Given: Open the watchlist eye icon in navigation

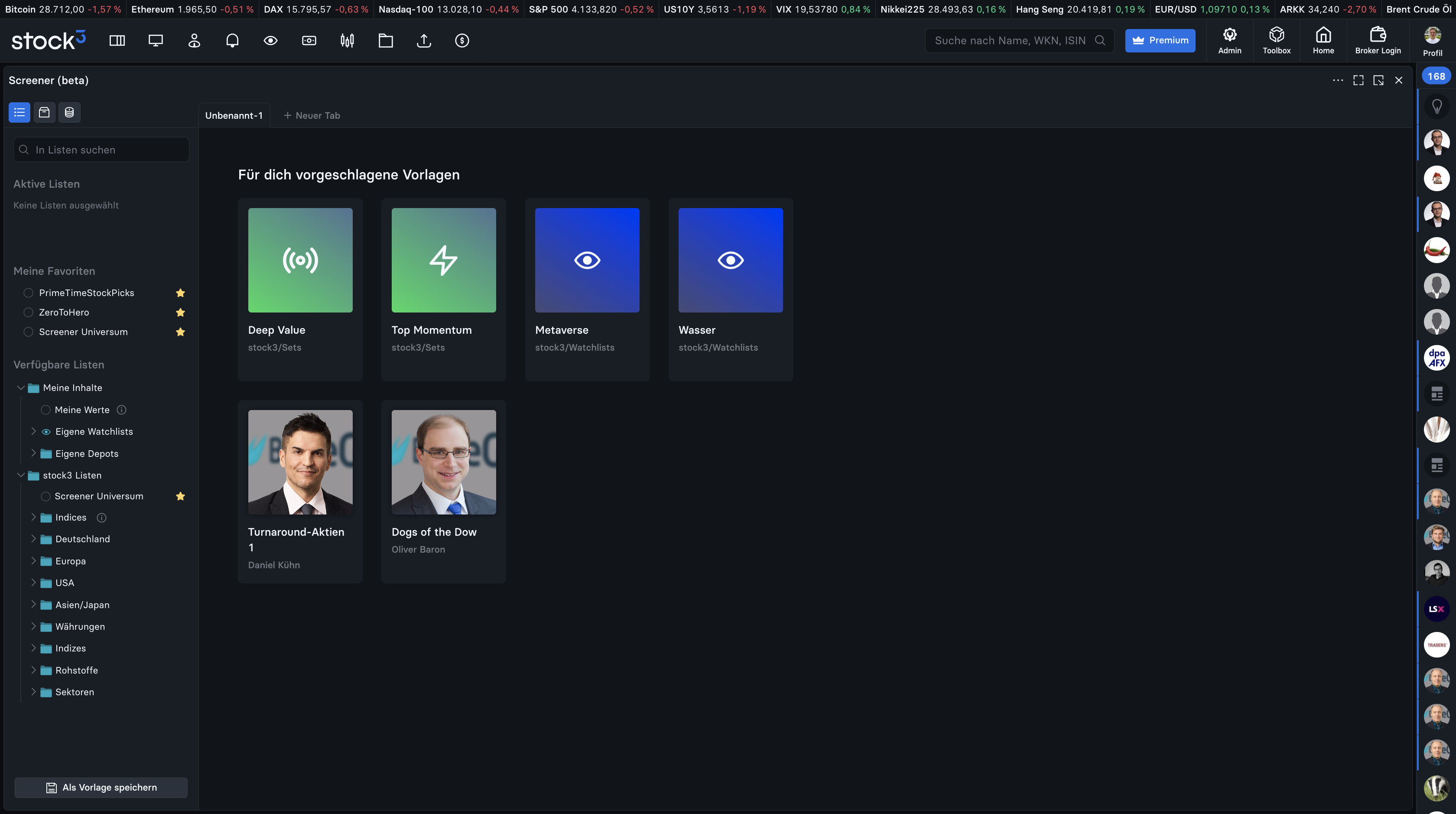Looking at the screenshot, I should click(271, 41).
